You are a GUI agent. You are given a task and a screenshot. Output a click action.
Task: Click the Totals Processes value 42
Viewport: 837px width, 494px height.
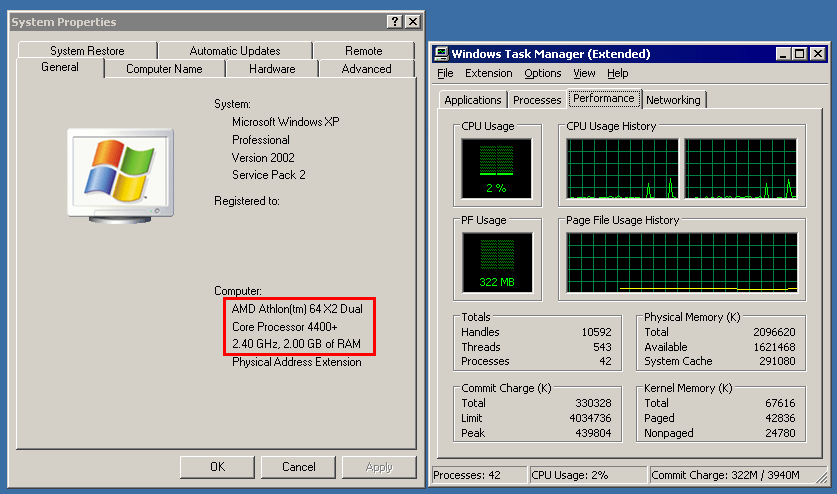(x=605, y=361)
